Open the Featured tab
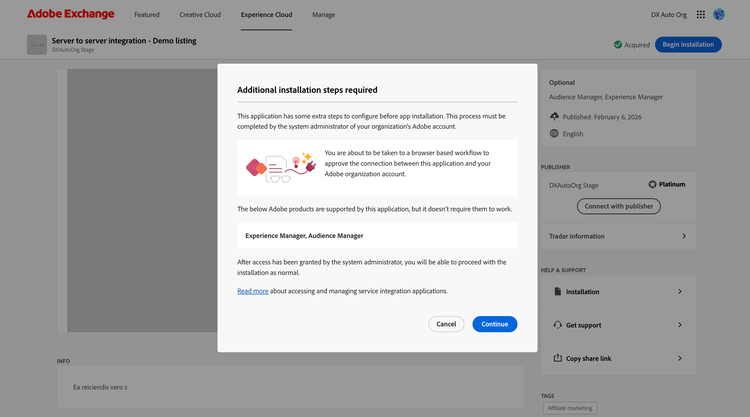Screen dimensions: 750x417 [147, 15]
